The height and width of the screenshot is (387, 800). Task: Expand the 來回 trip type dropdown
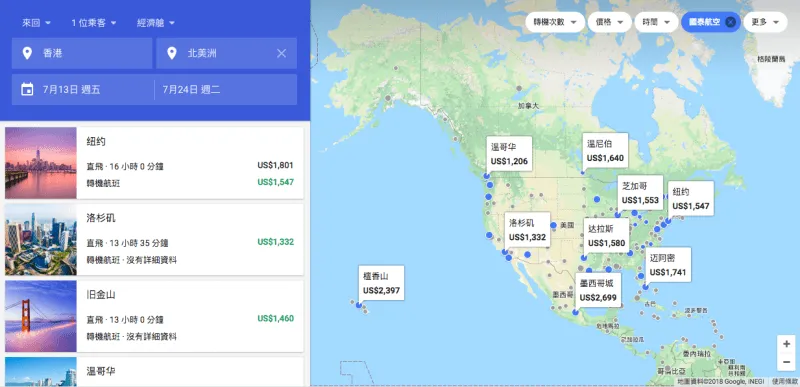click(x=36, y=23)
